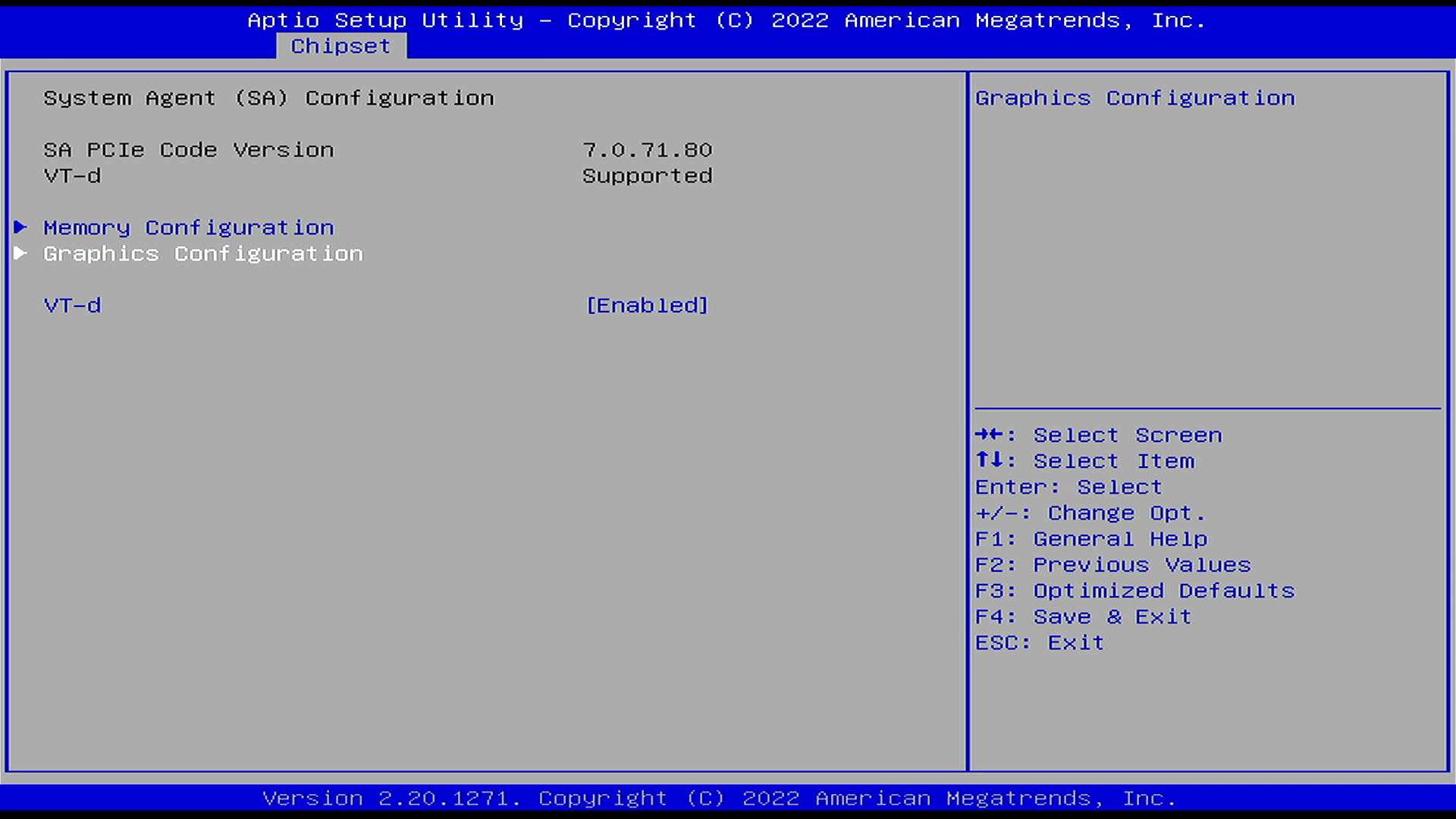
Task: Load F3 Optimized Defaults configuration
Action: pos(1135,590)
